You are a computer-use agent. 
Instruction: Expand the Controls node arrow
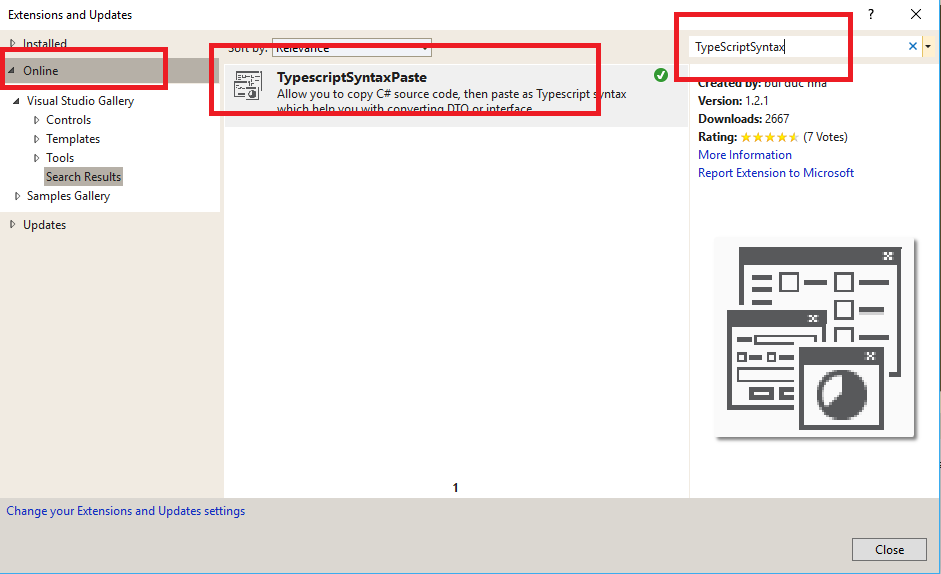pyautogui.click(x=36, y=120)
